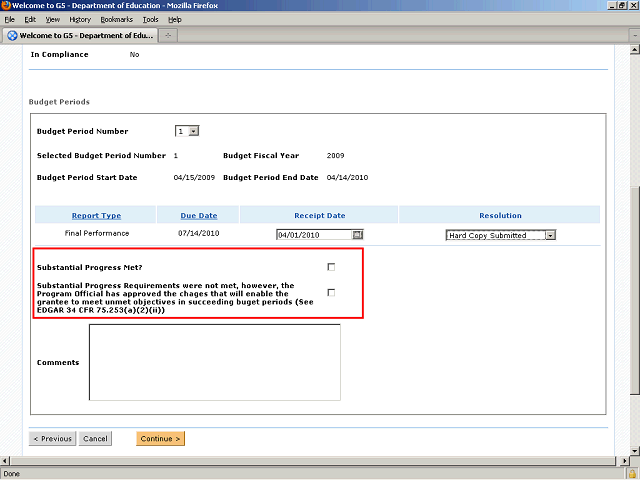Click the vertical scrollbar up arrow
The height and width of the screenshot is (480, 640).
[x=635, y=50]
